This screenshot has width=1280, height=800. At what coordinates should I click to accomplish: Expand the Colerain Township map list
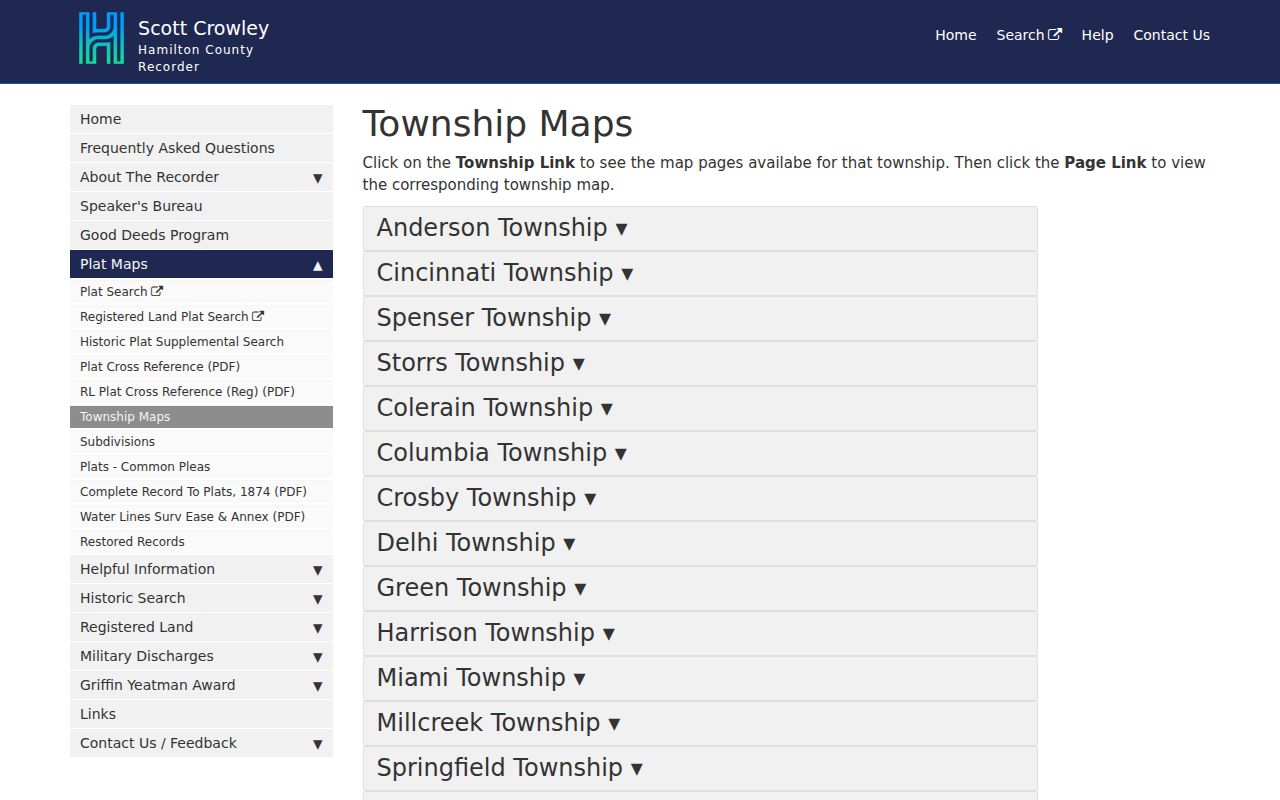700,408
